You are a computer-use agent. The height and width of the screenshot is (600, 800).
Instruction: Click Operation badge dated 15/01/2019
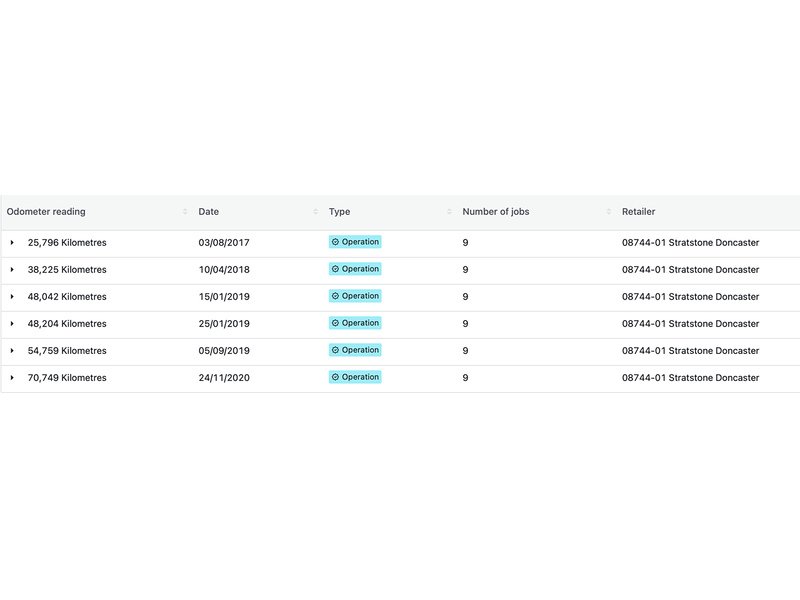tap(355, 296)
